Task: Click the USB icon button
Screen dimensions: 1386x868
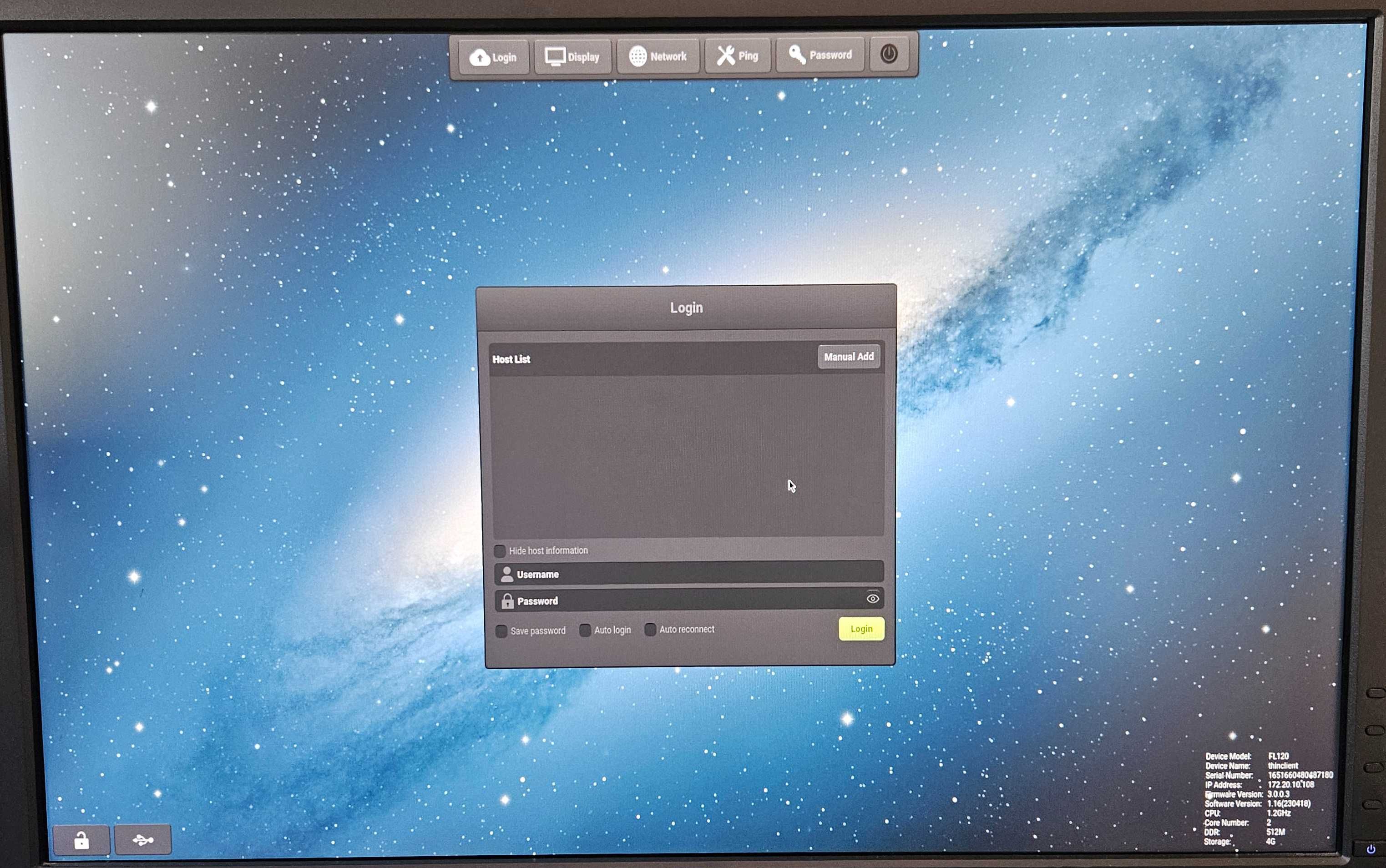Action: click(x=143, y=840)
